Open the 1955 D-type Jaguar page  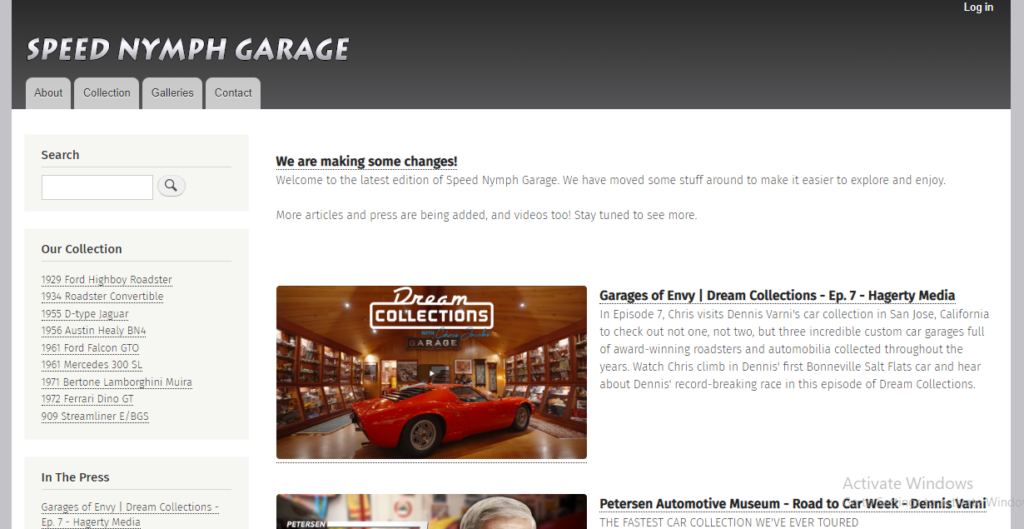coord(85,314)
